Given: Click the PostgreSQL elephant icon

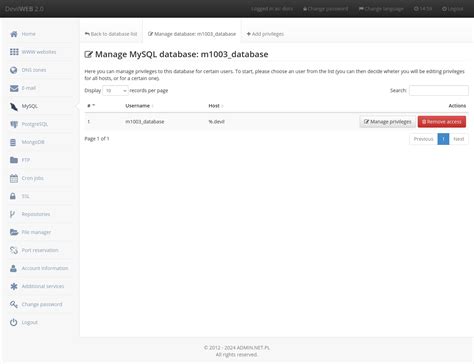Looking at the screenshot, I should [x=14, y=124].
